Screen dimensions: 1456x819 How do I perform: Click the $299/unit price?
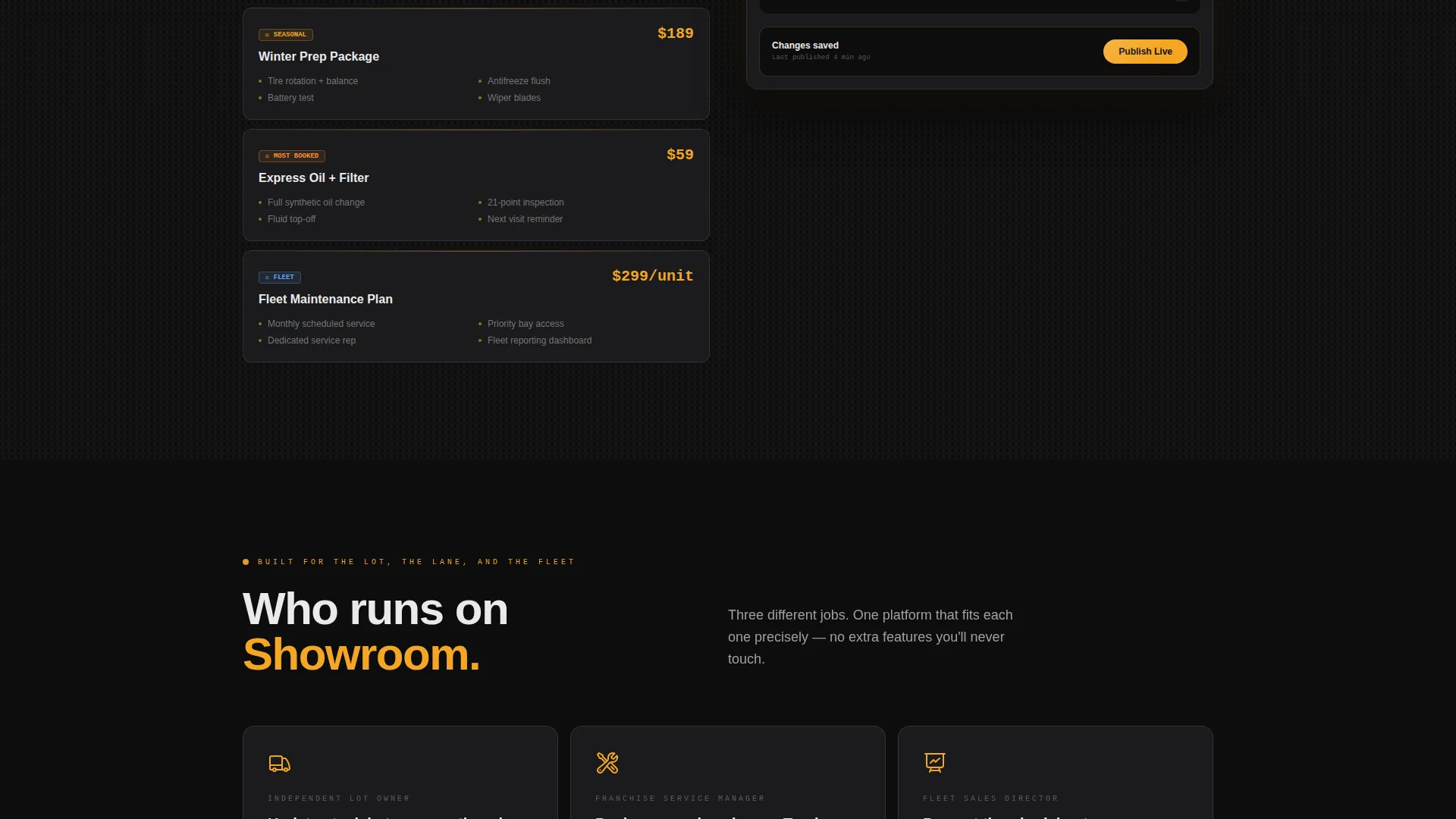pos(652,276)
